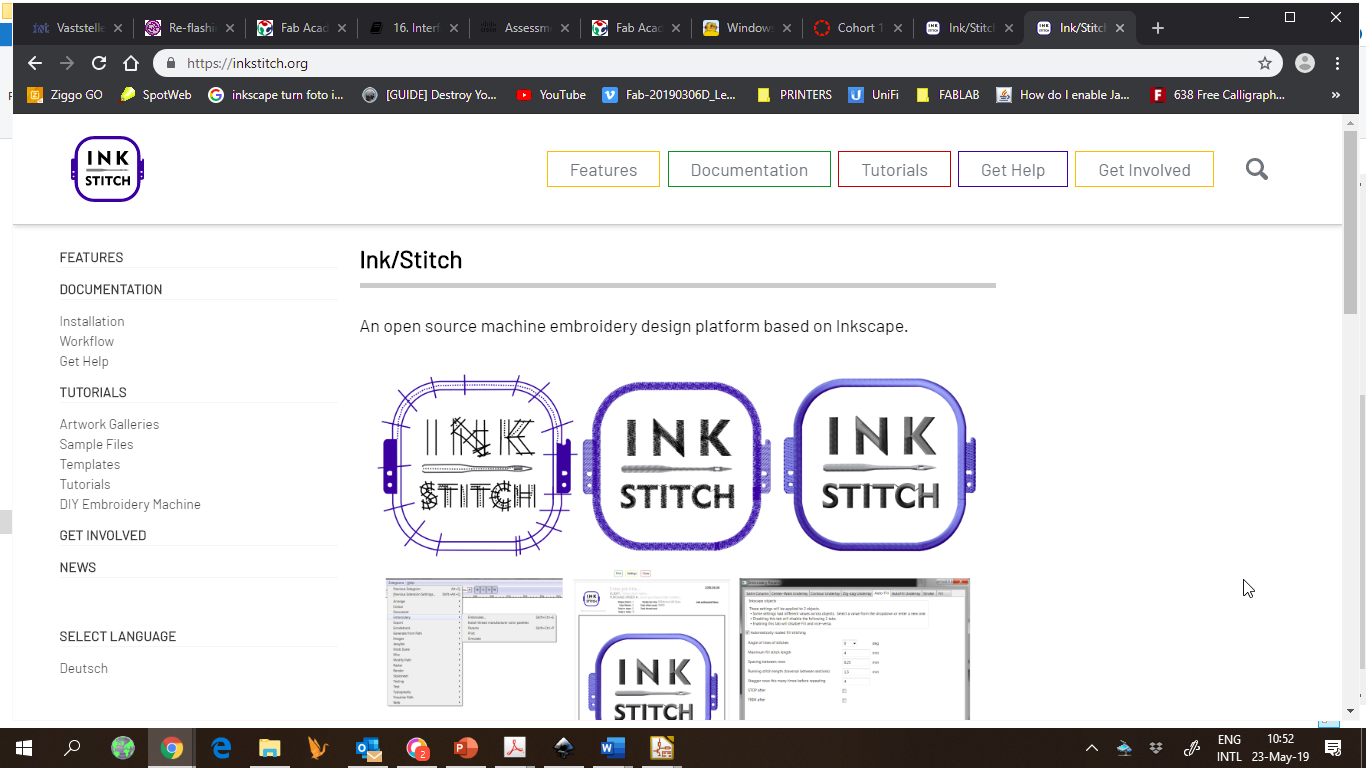Click the Get Involved navigation button
This screenshot has width=1366, height=768.
click(x=1144, y=169)
